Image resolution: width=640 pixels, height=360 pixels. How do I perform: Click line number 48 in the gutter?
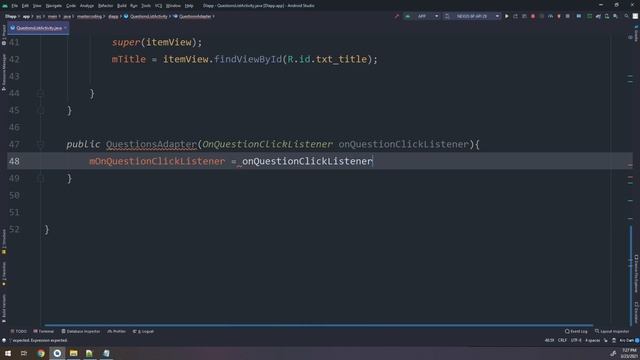pos(14,161)
